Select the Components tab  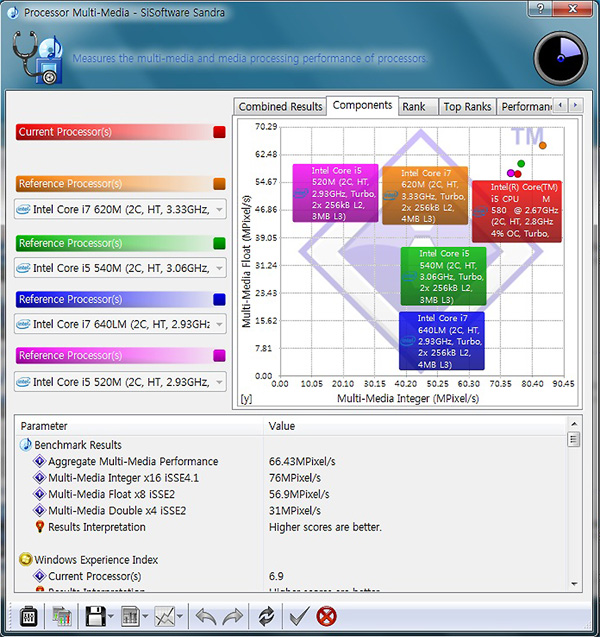pos(362,105)
